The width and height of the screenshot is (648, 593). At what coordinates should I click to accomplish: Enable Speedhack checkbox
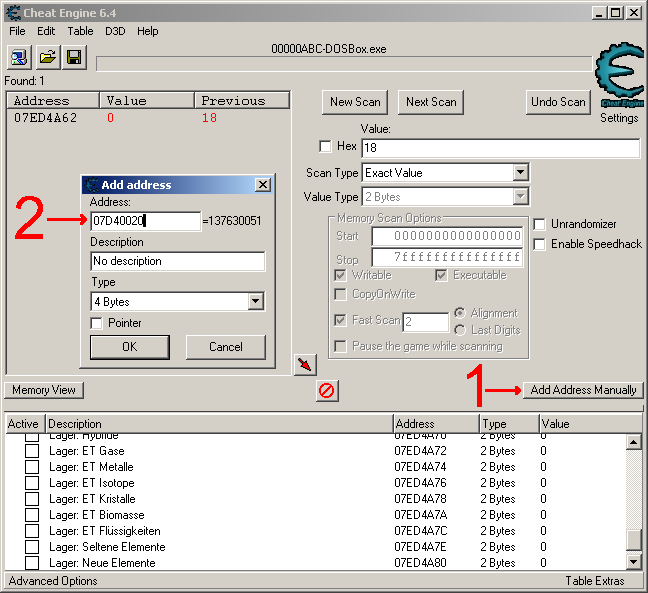[x=539, y=244]
